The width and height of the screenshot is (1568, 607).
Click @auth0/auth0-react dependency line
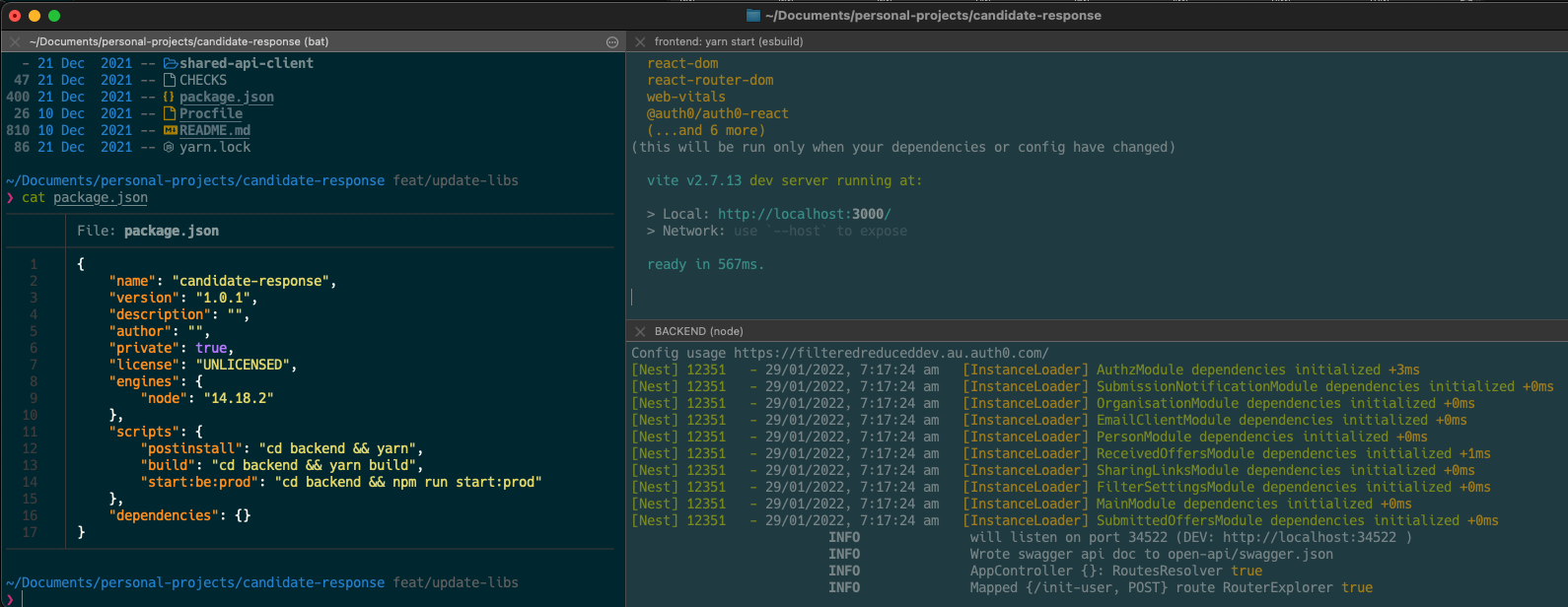coord(718,113)
